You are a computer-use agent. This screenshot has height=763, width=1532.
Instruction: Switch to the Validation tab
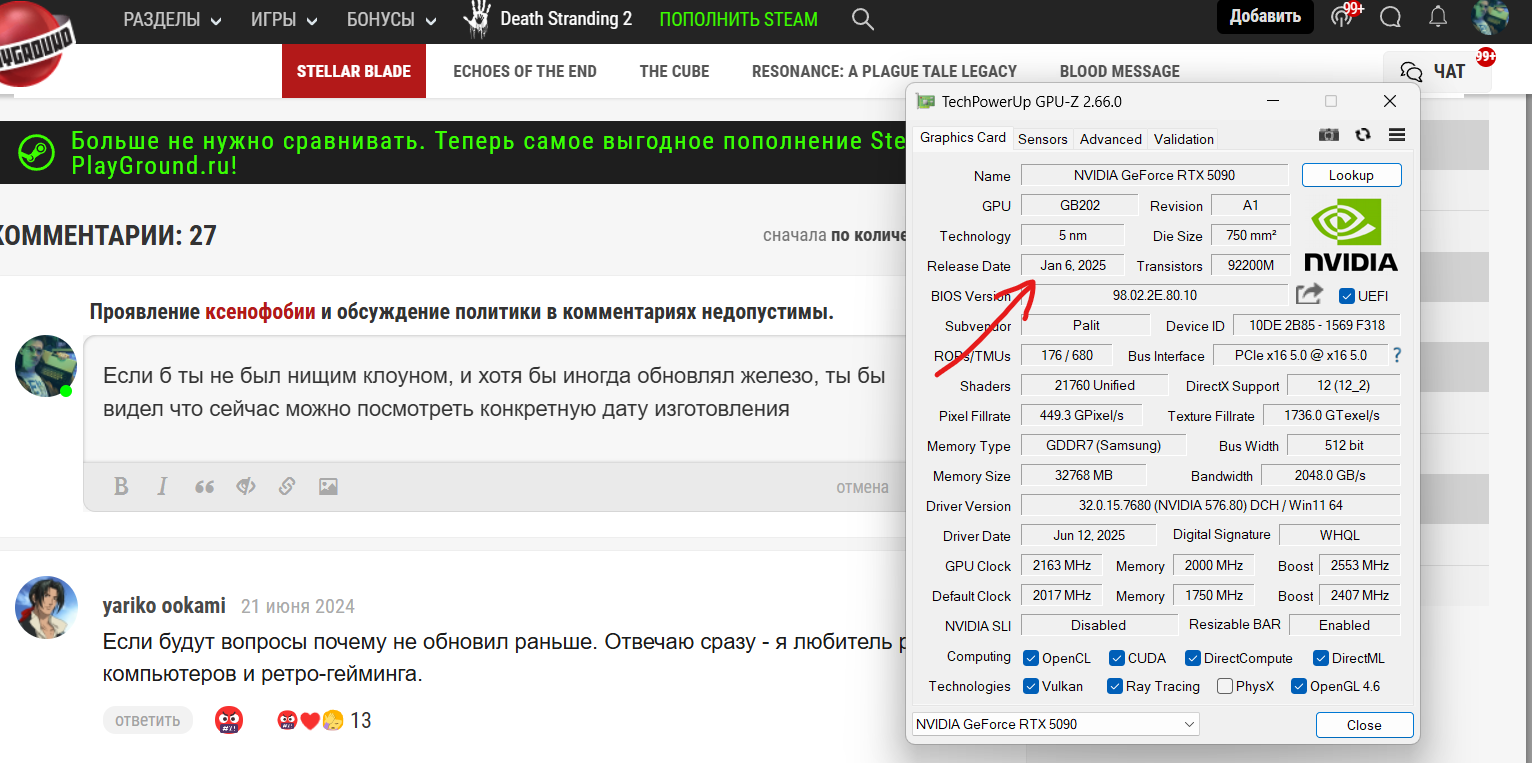tap(1183, 139)
